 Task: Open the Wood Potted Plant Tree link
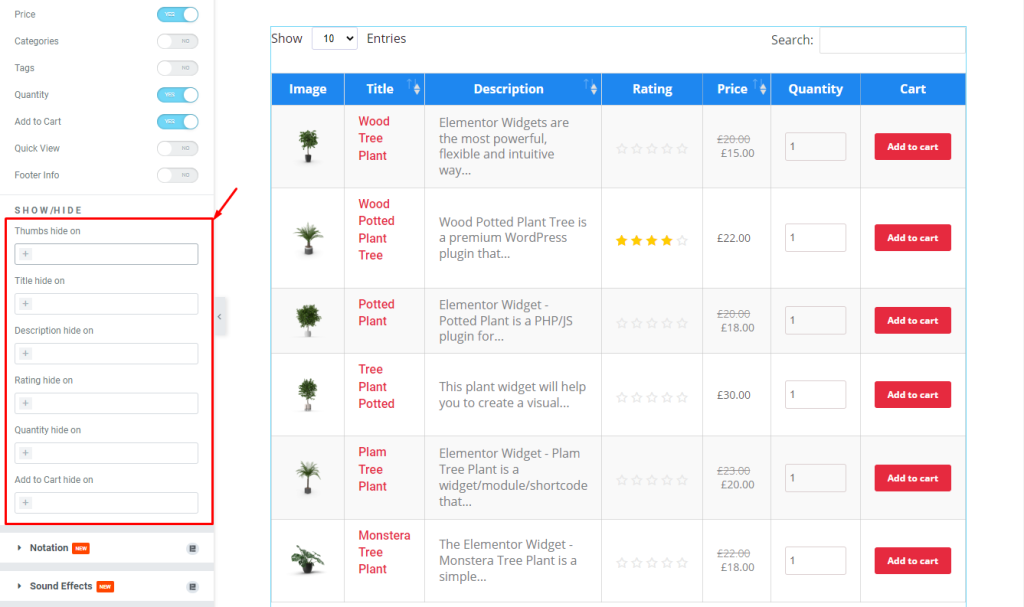376,229
